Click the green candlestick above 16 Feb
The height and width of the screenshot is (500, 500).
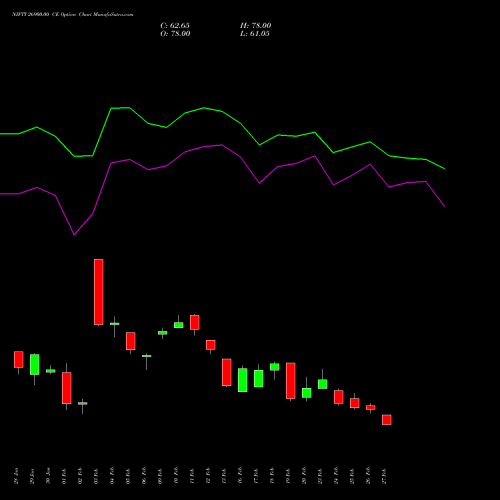(243, 380)
